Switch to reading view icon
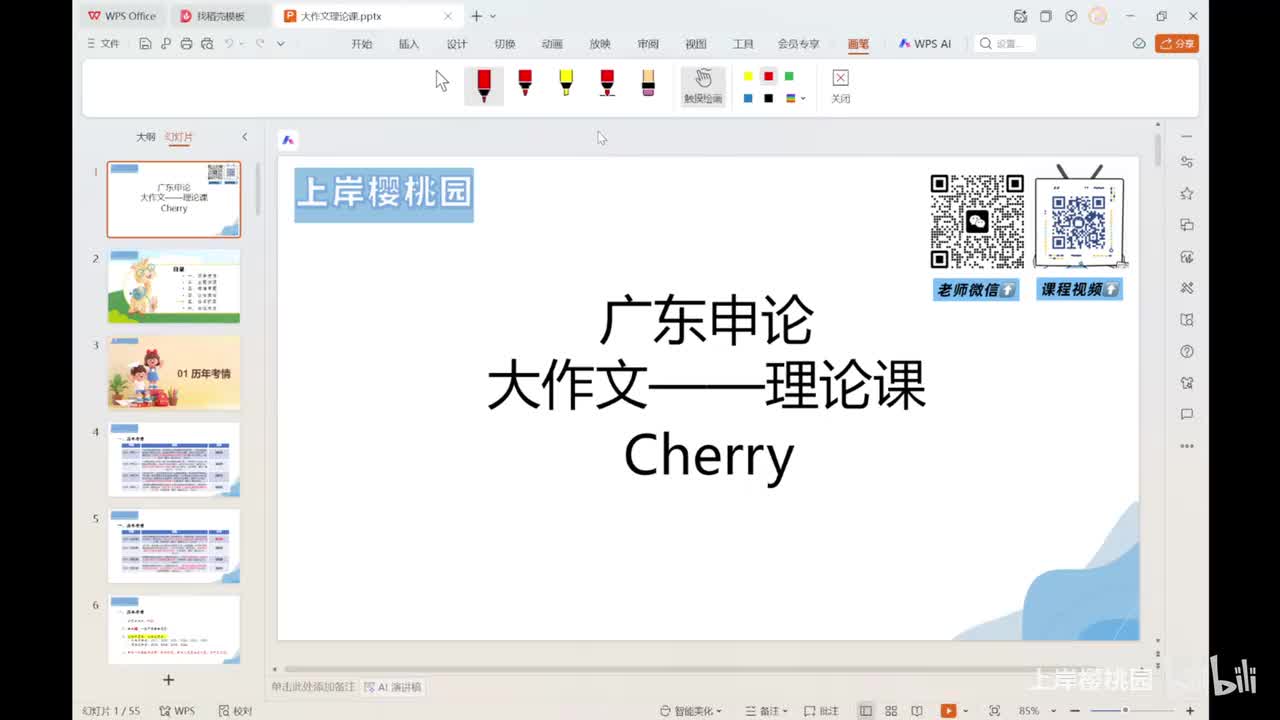This screenshot has height=720, width=1280. 917,711
